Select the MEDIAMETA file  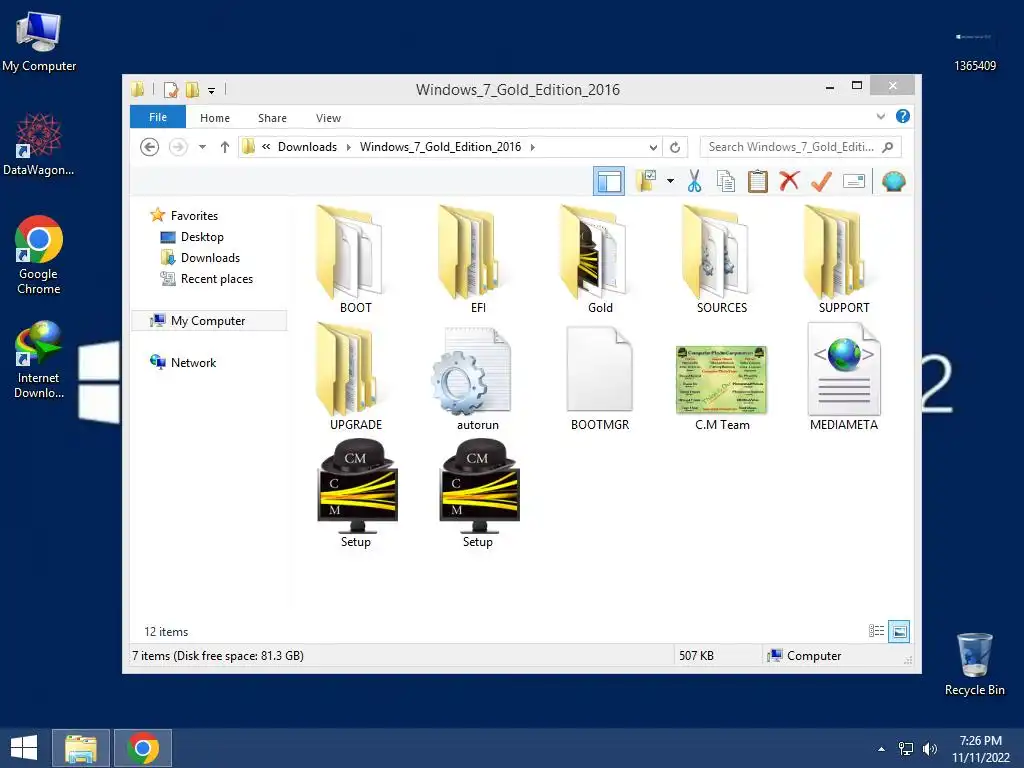pos(844,377)
